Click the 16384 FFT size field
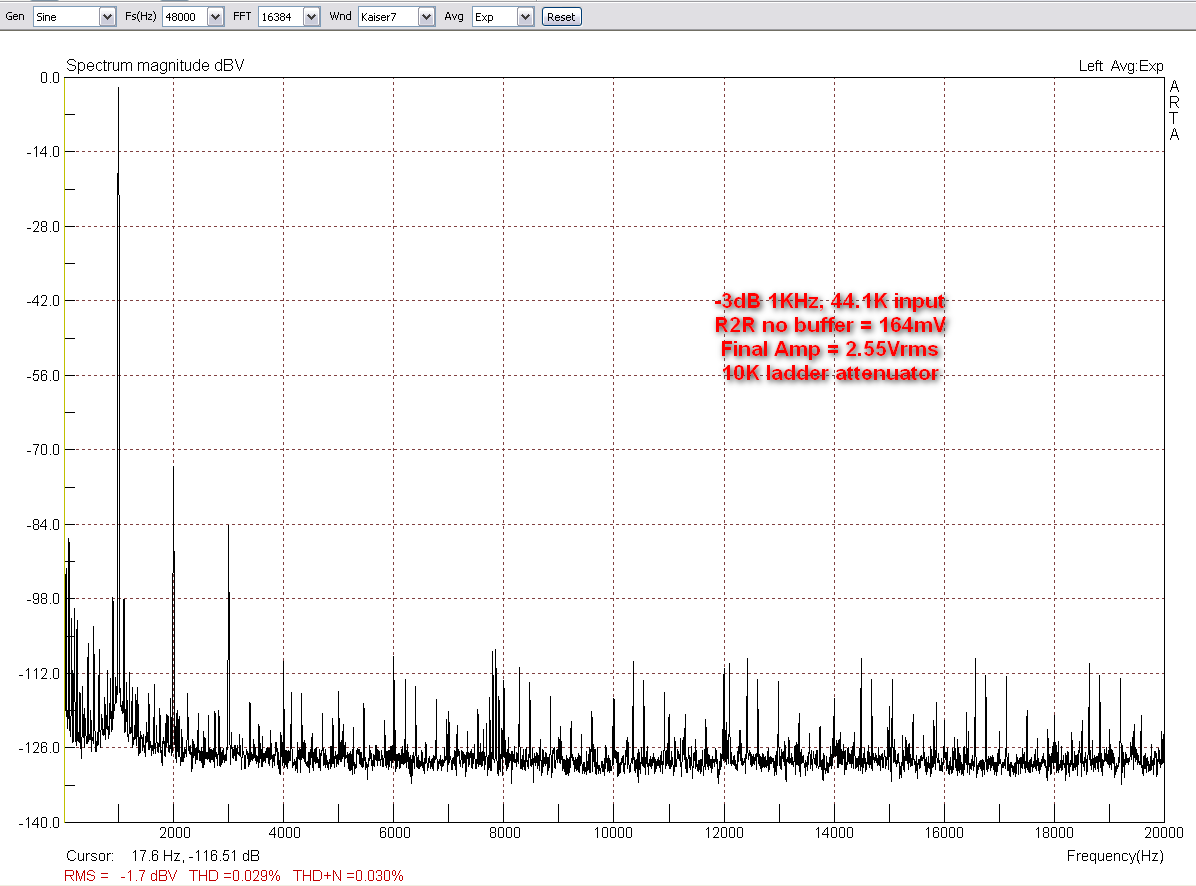 coord(279,17)
